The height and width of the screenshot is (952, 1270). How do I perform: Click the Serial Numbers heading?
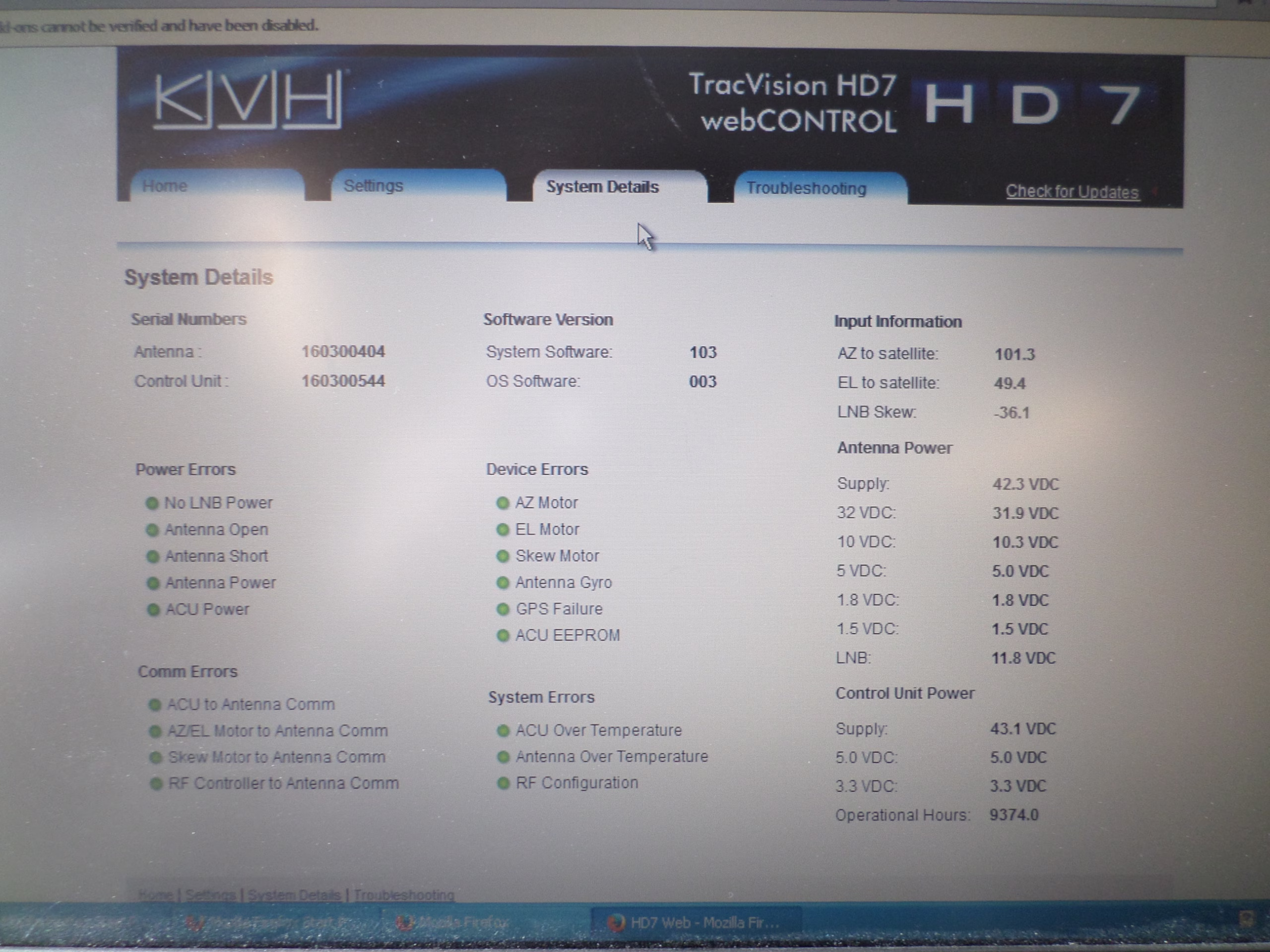point(189,320)
